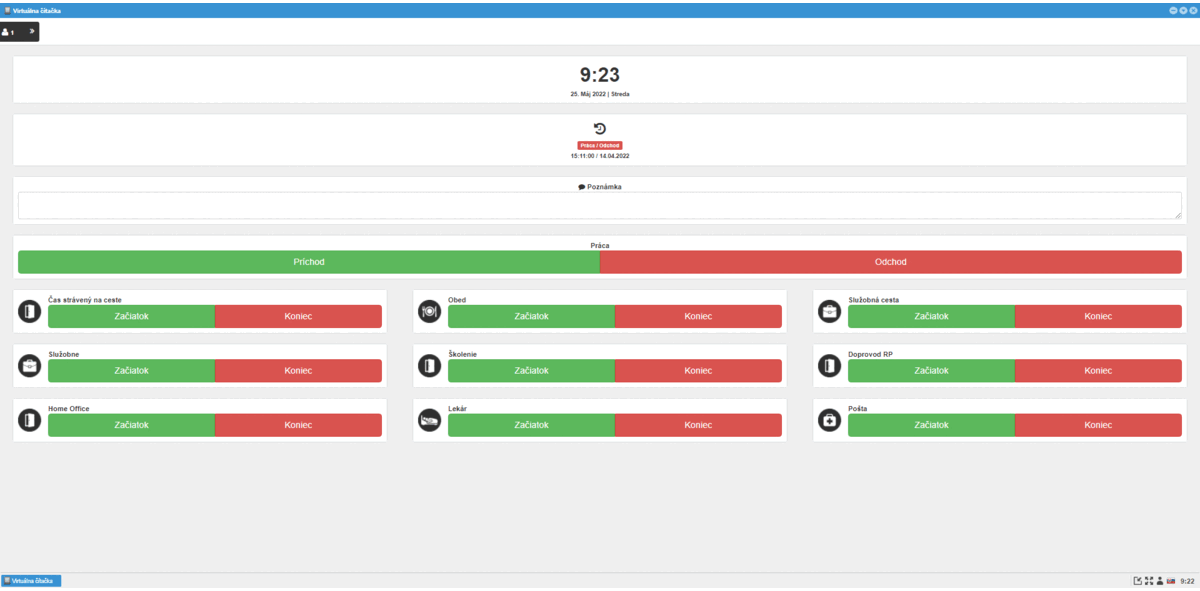Click the Virtuálna čítačka title bar icon
The width and height of the screenshot is (1200, 591).
coord(7,9)
